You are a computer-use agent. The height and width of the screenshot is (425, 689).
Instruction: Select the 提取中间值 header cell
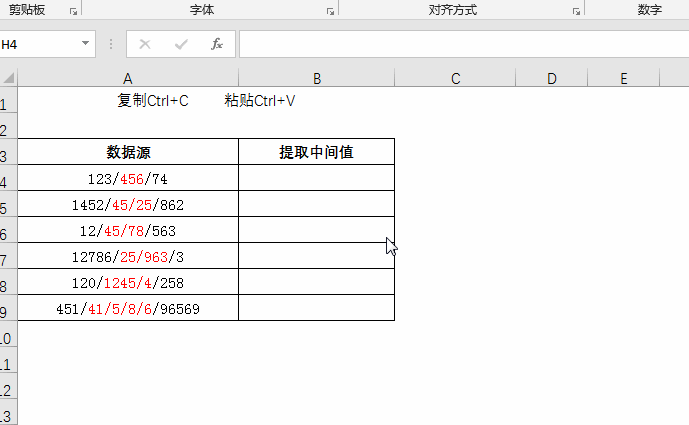[316, 152]
